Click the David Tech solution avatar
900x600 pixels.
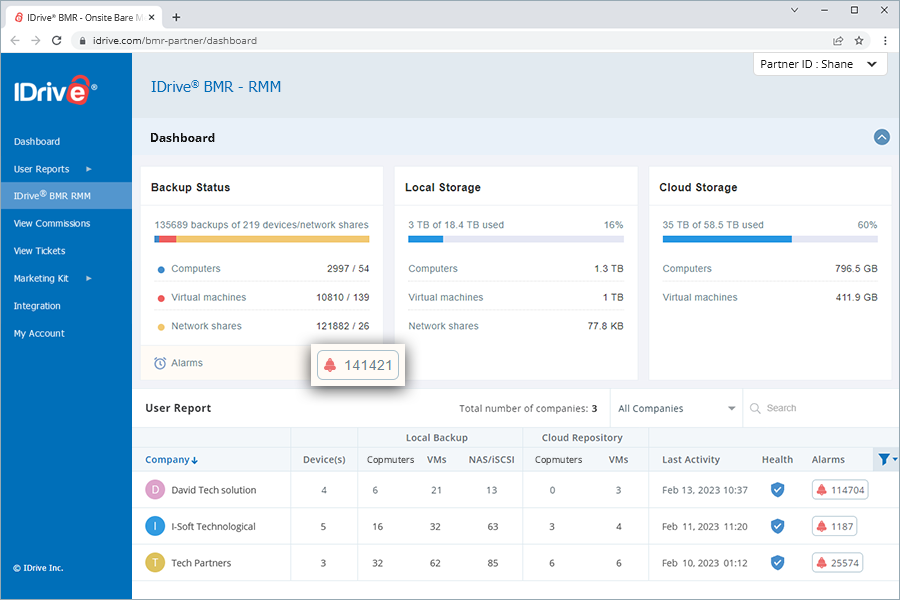coord(155,490)
